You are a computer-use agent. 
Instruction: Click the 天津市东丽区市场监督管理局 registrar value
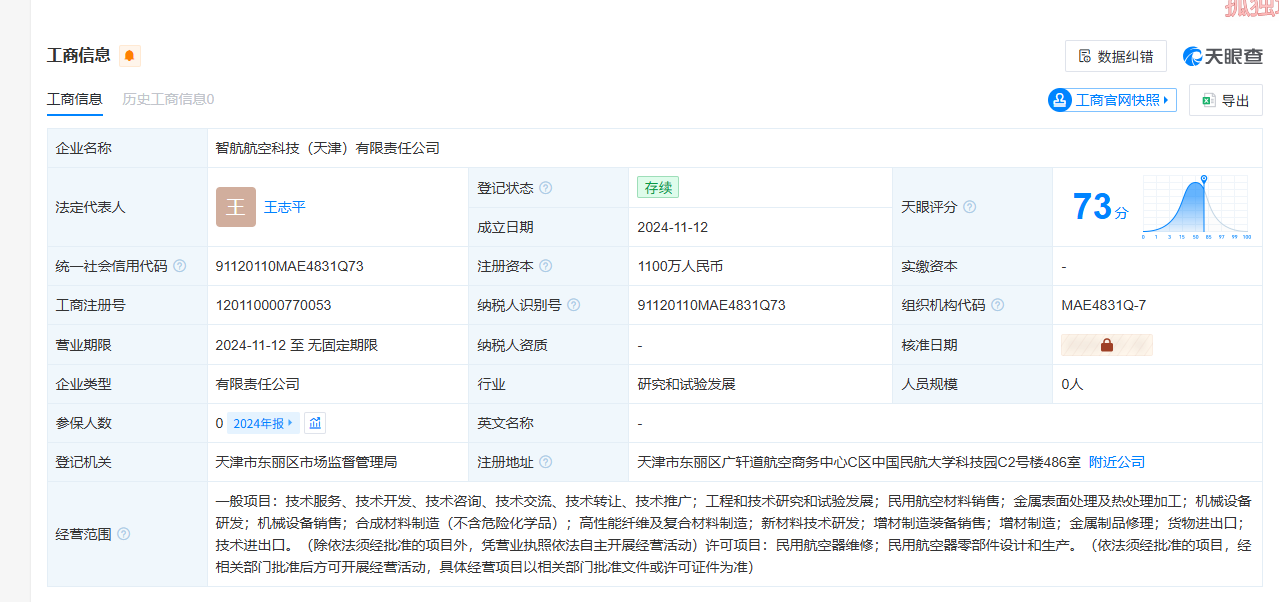[x=307, y=462]
